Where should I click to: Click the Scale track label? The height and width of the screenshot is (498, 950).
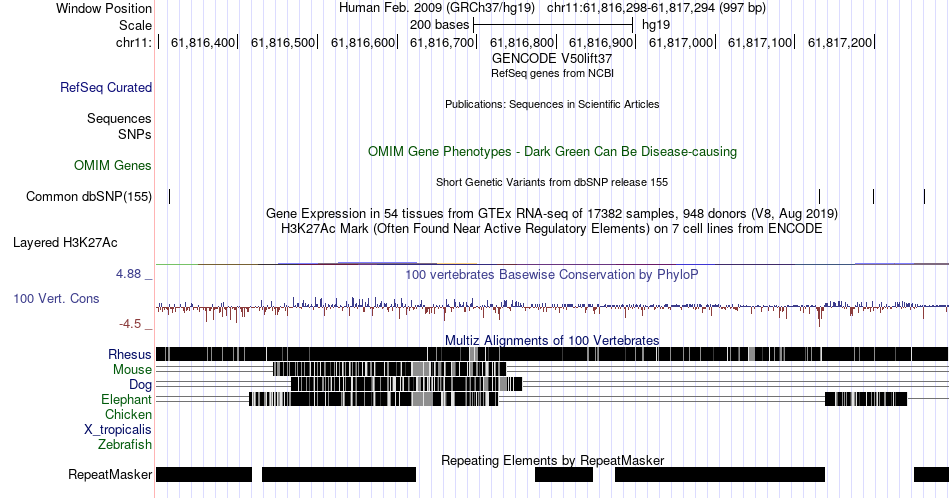coord(135,25)
